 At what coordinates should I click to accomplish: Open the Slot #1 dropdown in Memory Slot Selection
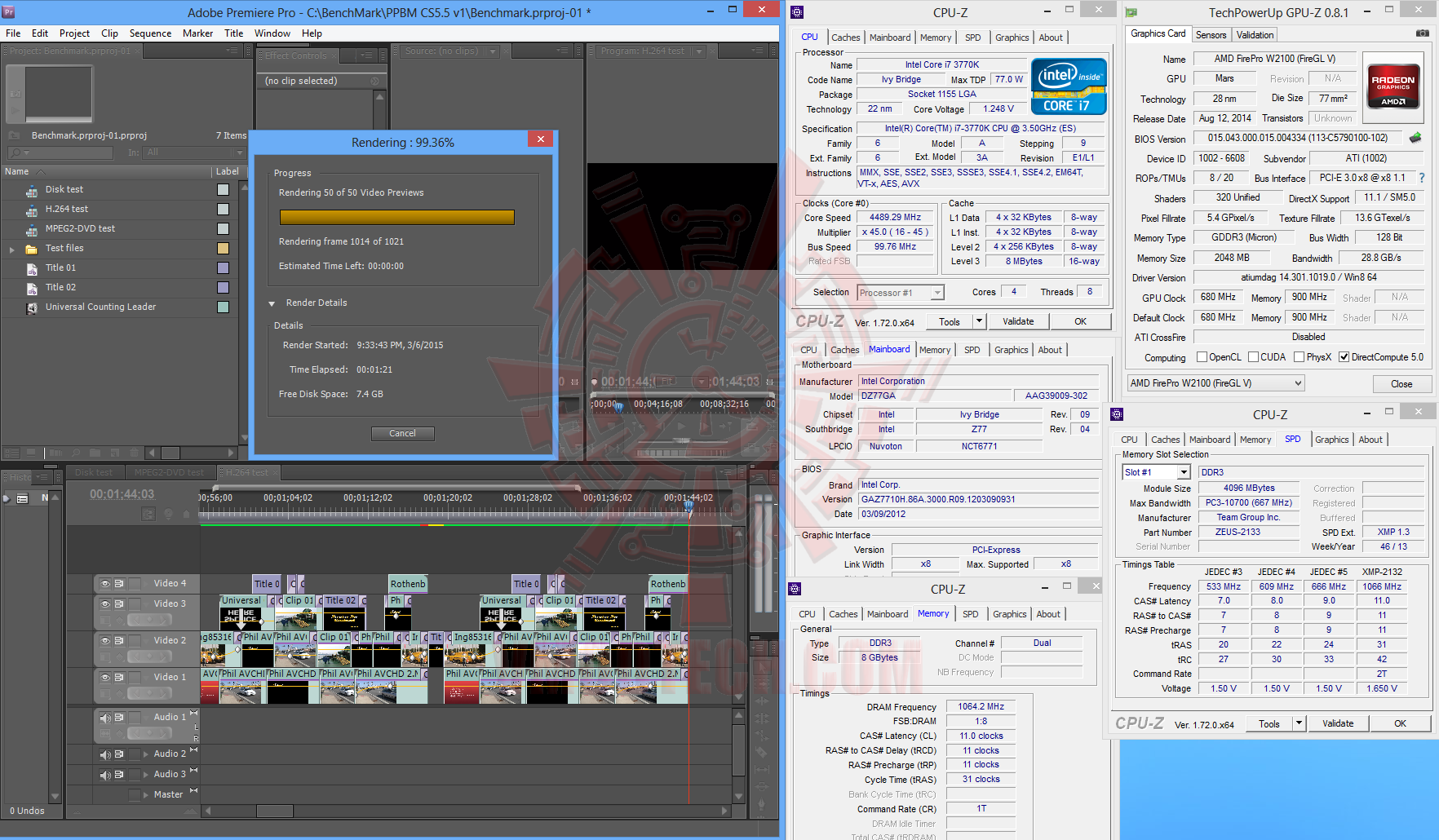click(1184, 471)
